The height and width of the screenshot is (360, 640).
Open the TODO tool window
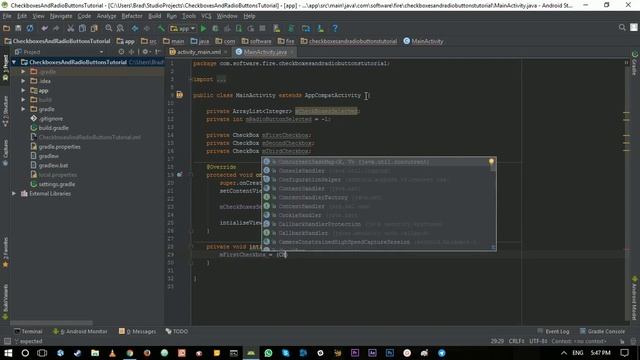tap(177, 331)
